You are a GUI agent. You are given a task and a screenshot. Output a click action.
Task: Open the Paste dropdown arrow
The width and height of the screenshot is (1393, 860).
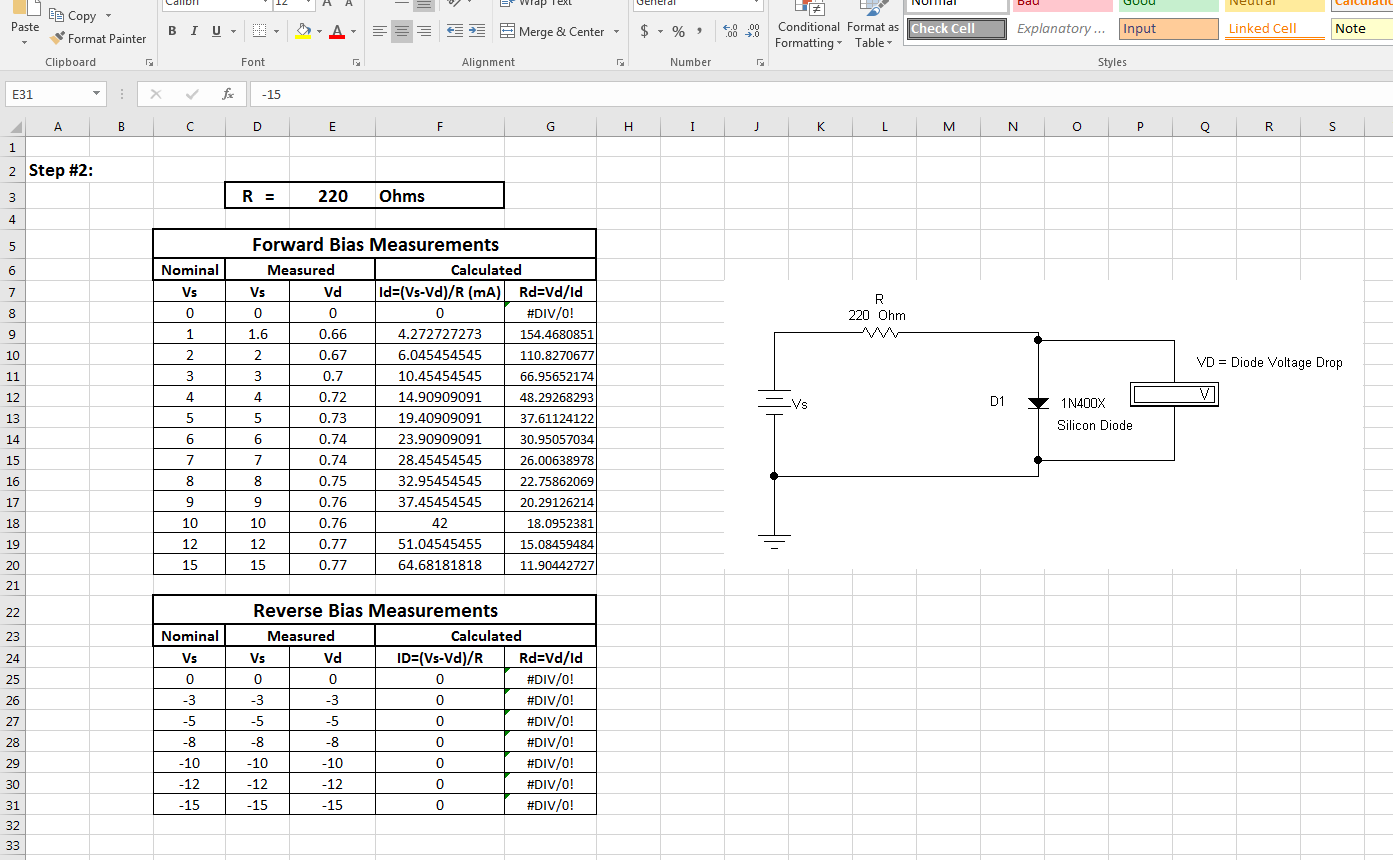click(25, 42)
